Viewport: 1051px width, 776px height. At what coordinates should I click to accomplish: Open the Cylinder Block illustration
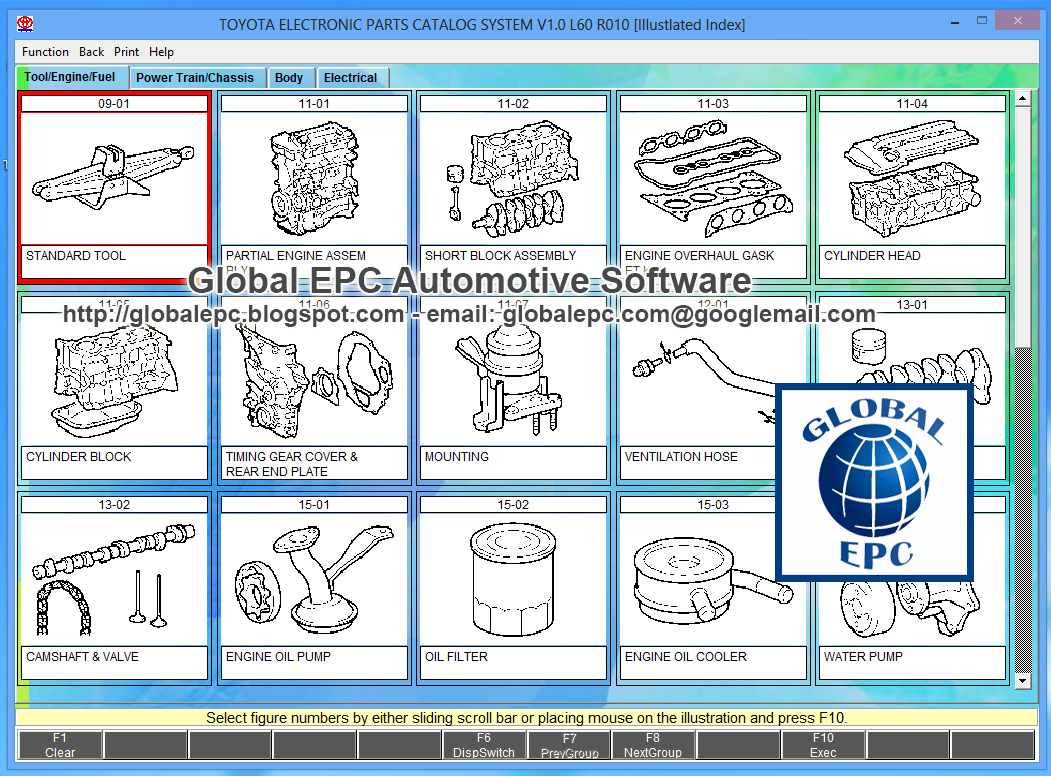pos(114,379)
